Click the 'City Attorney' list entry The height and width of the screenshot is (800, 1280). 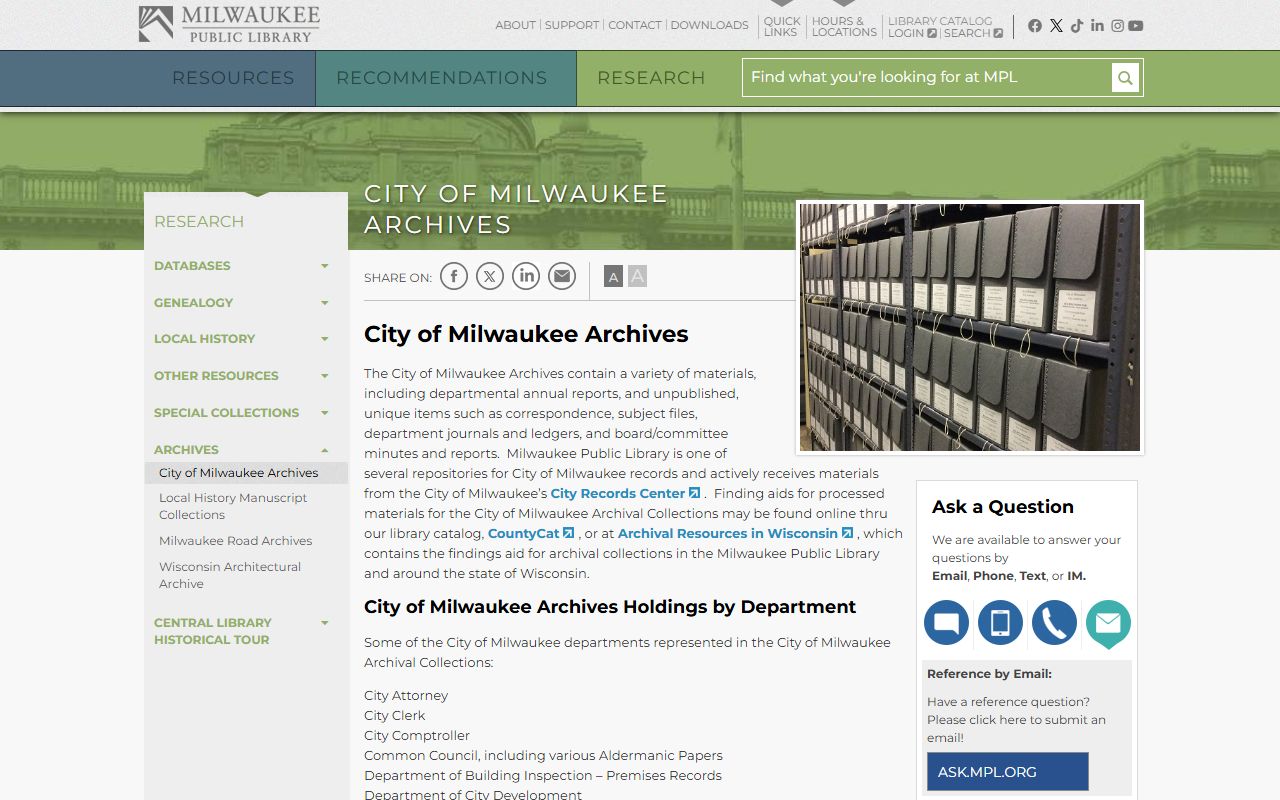pos(406,696)
